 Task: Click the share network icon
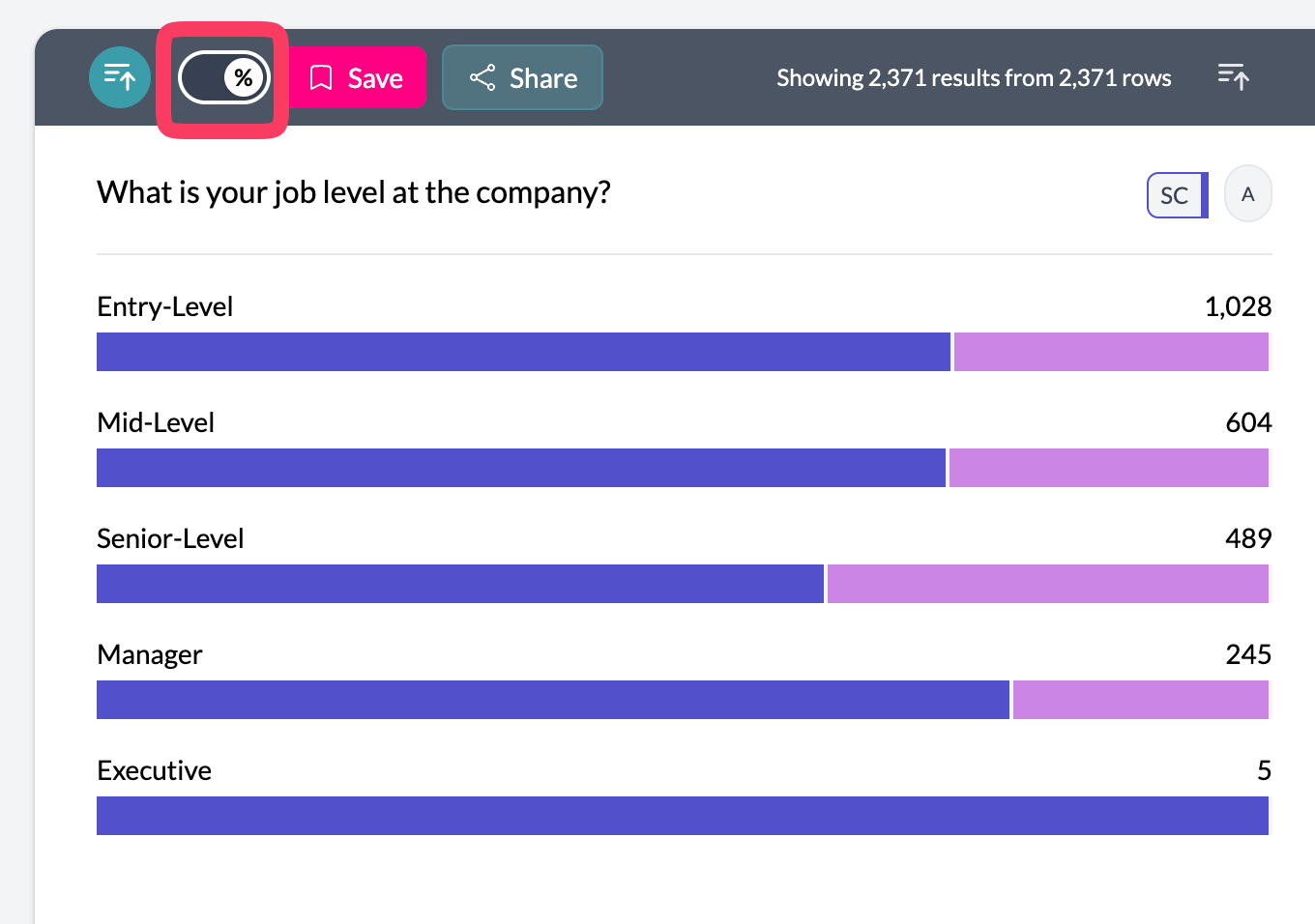482,77
